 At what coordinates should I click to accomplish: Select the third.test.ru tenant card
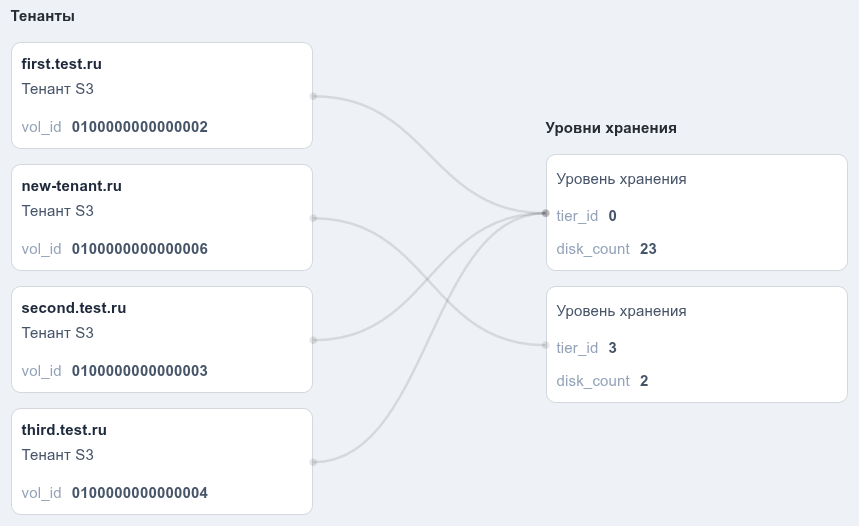(x=162, y=461)
